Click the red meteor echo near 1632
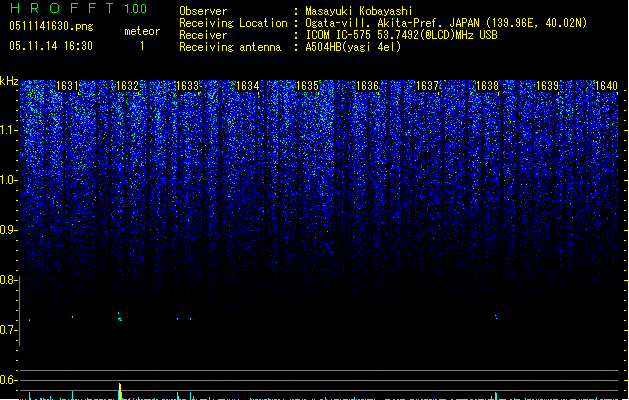The width and height of the screenshot is (629, 400). click(120, 319)
